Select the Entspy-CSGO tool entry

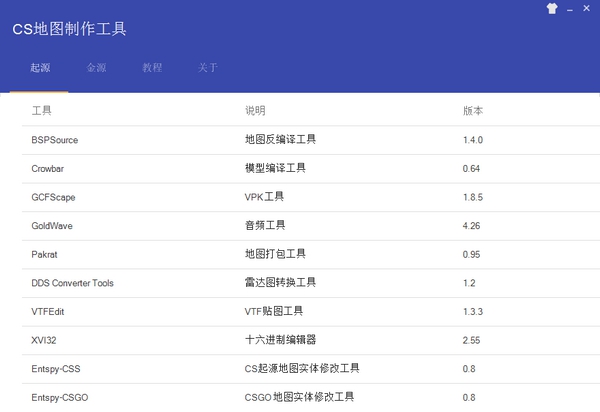click(x=60, y=397)
